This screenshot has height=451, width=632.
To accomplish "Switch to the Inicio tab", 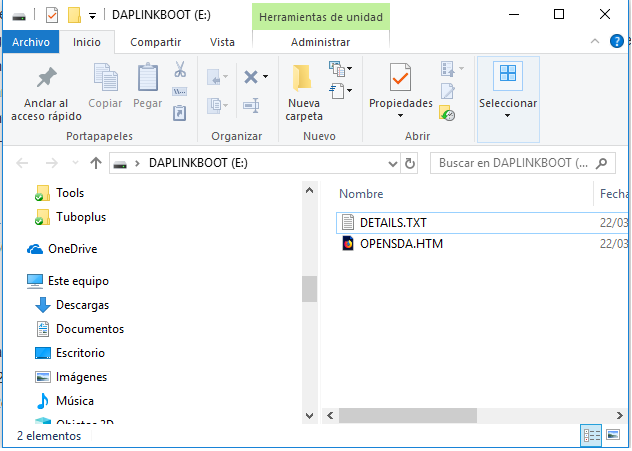I will click(87, 42).
